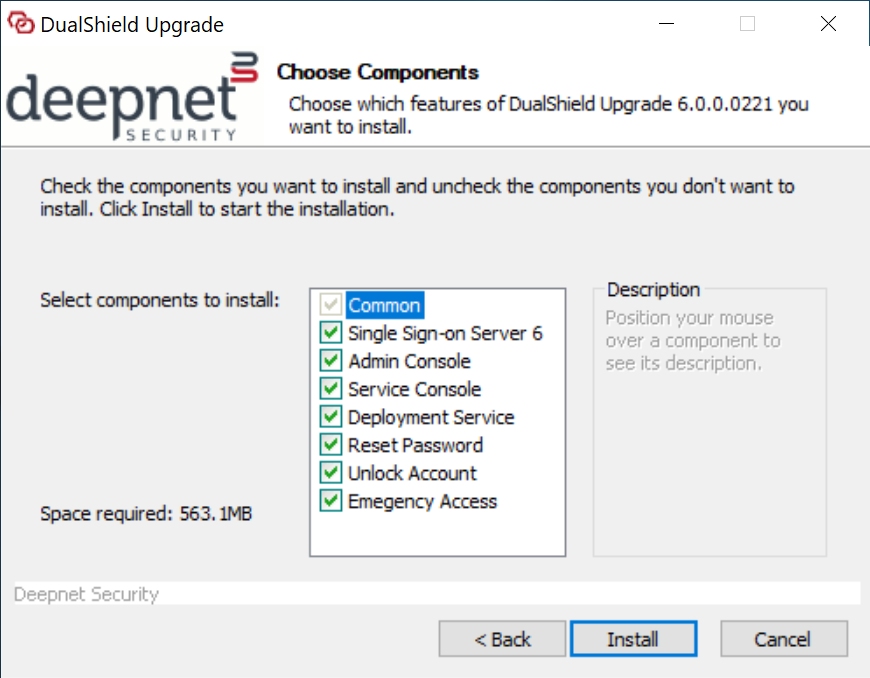
Task: Minimize the DualShield Upgrade window
Action: (x=666, y=23)
